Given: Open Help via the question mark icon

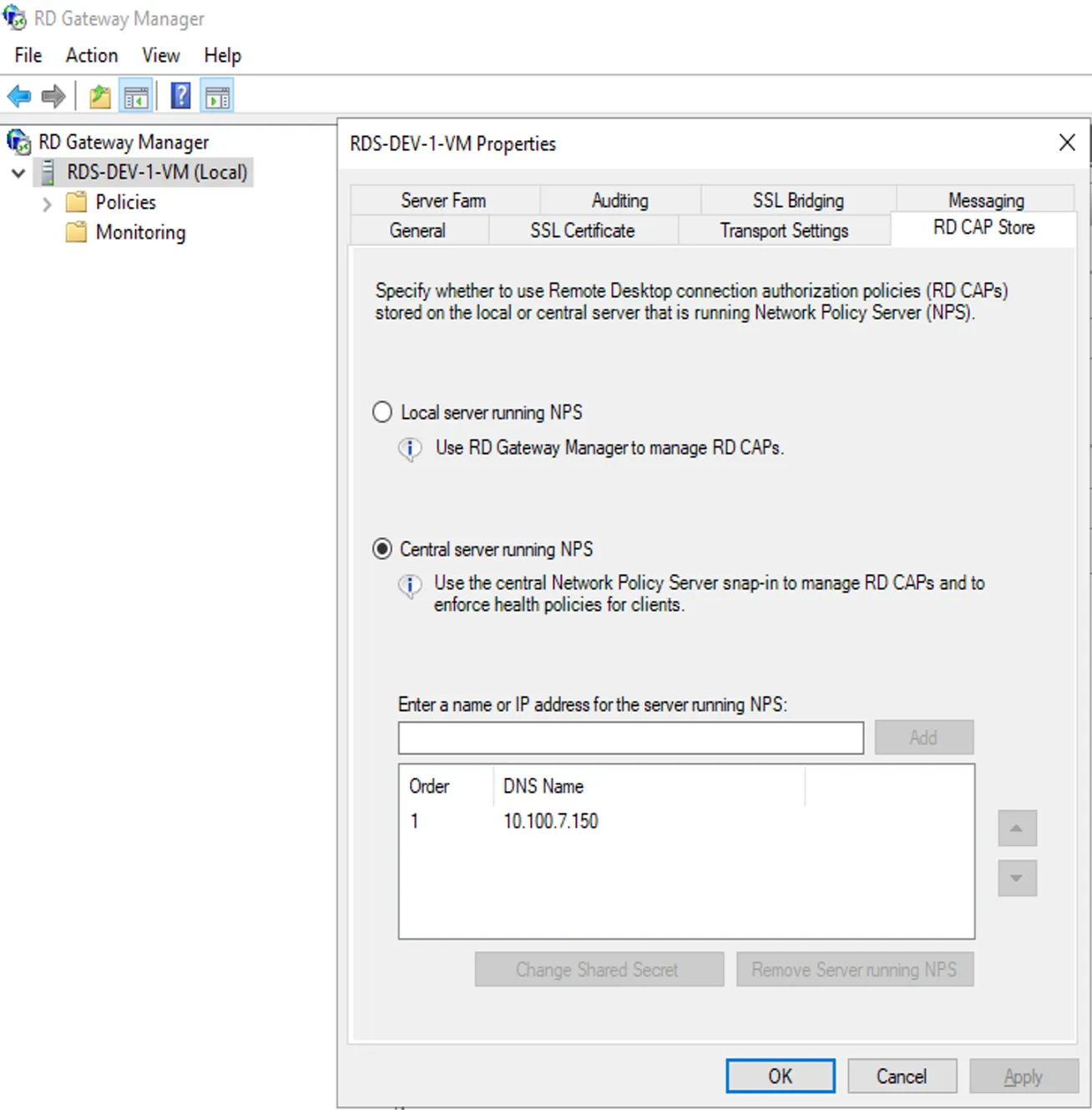Looking at the screenshot, I should [x=179, y=95].
